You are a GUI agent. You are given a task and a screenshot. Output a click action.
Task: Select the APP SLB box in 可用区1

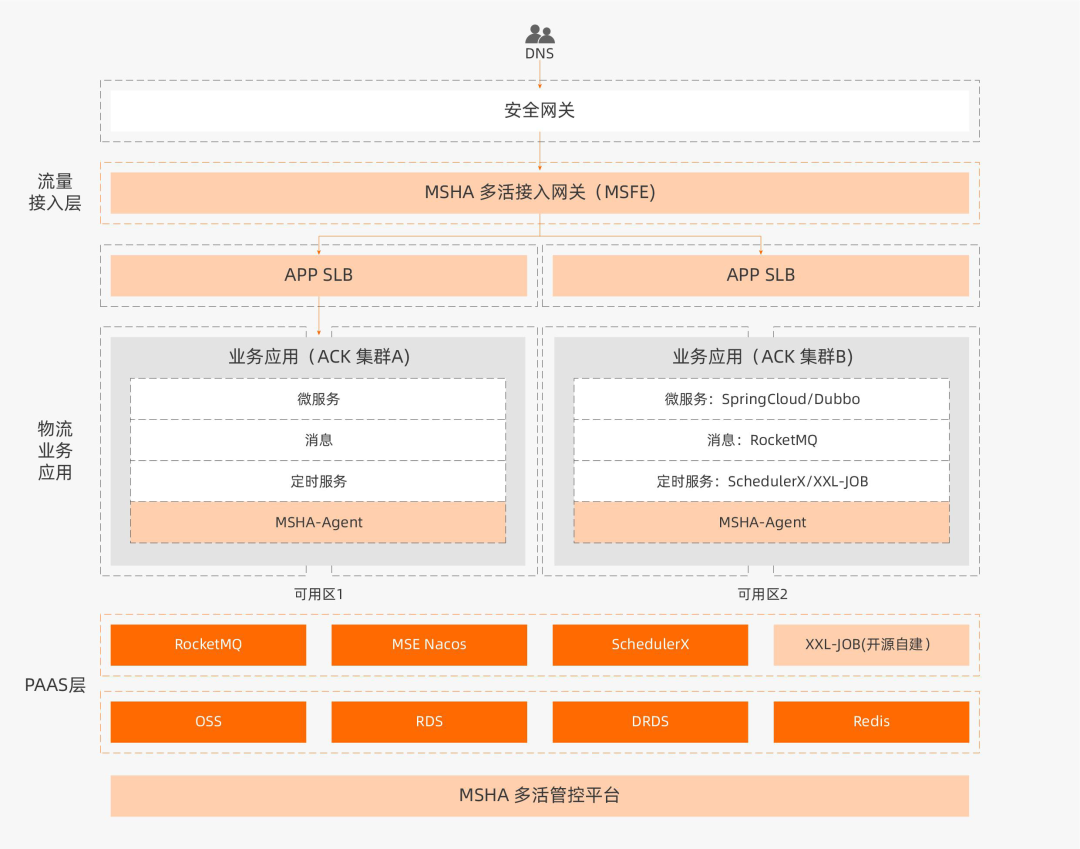(319, 275)
